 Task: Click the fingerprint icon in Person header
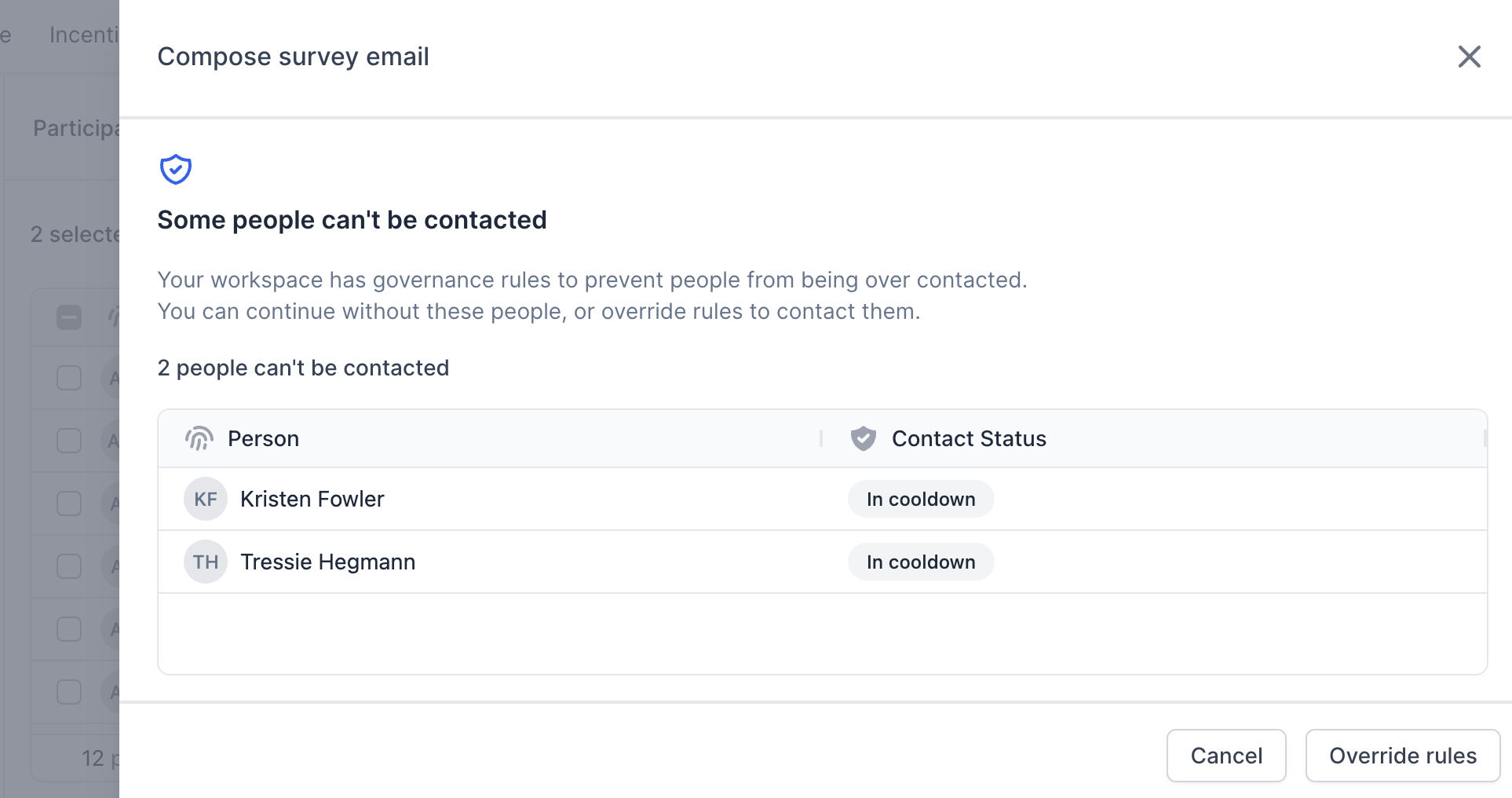[199, 438]
